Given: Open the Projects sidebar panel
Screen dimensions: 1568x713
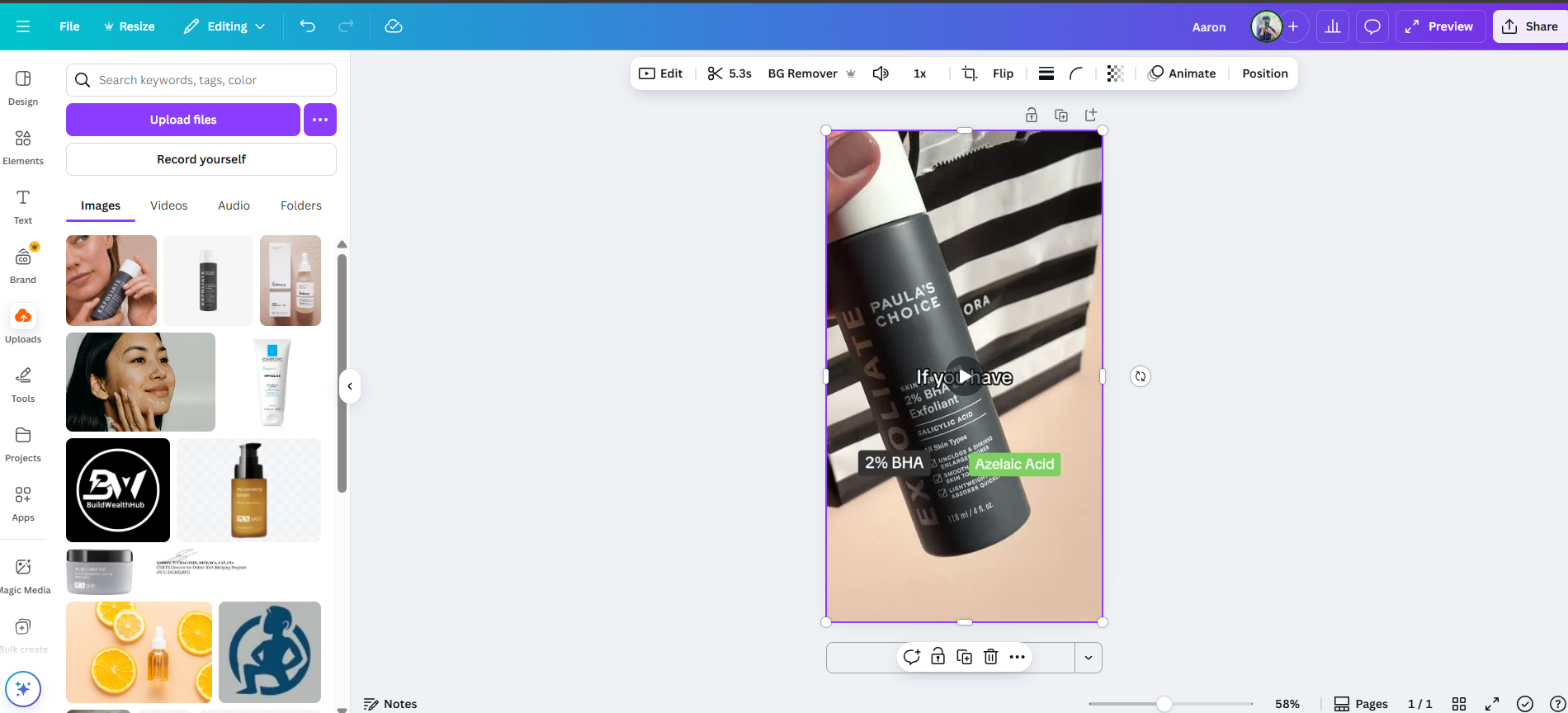Looking at the screenshot, I should [x=23, y=445].
